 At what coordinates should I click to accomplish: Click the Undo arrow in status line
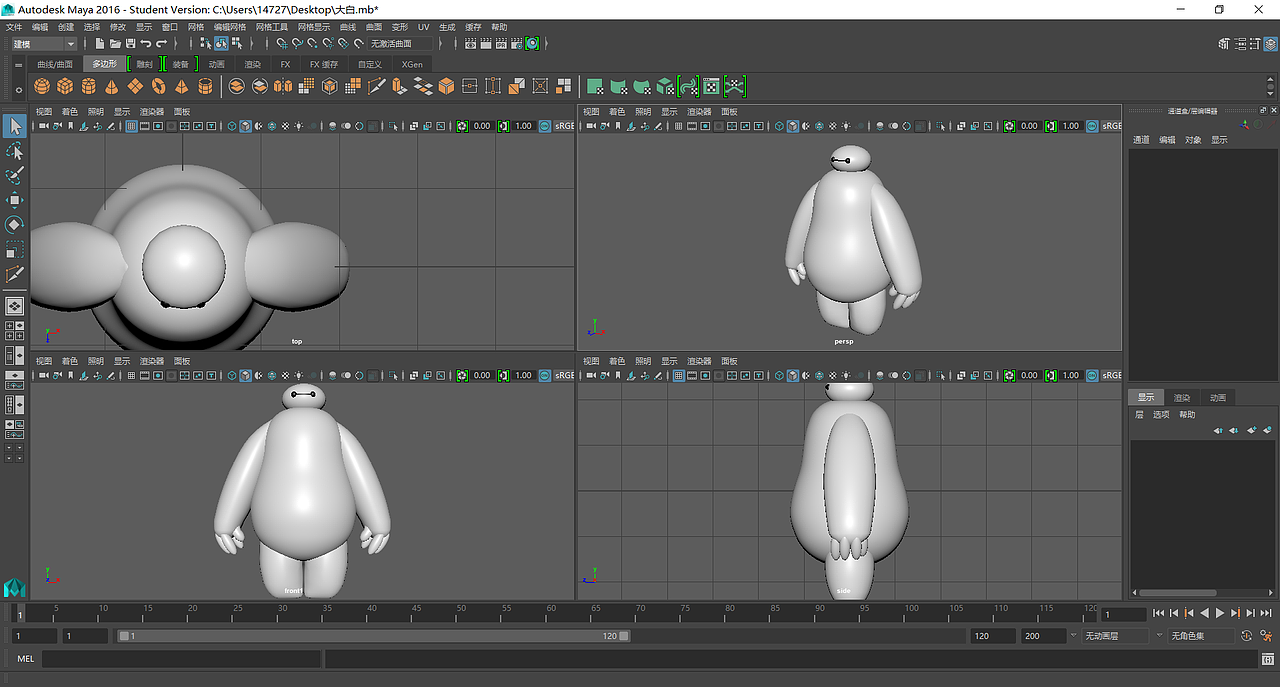[x=146, y=44]
